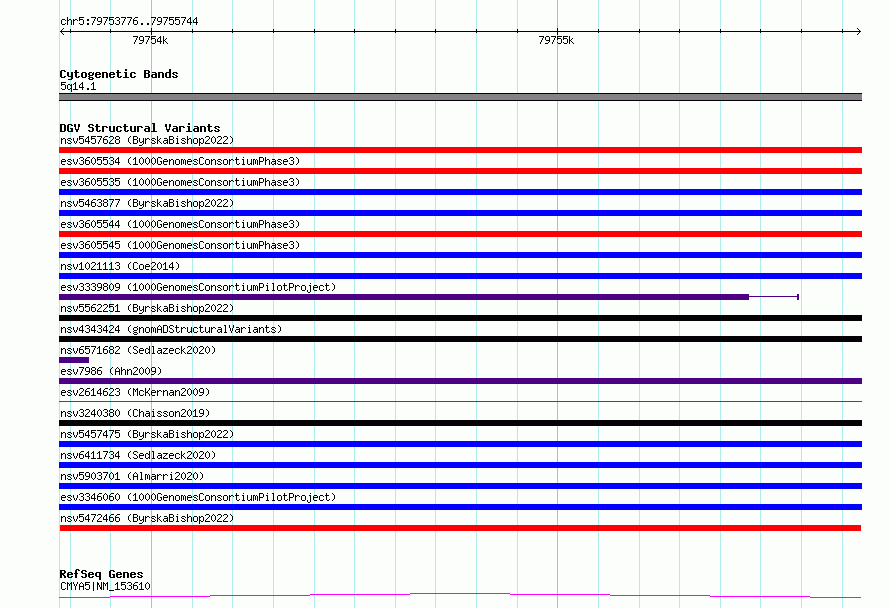Click the nsv5457628 (ByrskaBishop2022) label
Image resolution: width=890 pixels, height=608 pixels.
(x=147, y=140)
